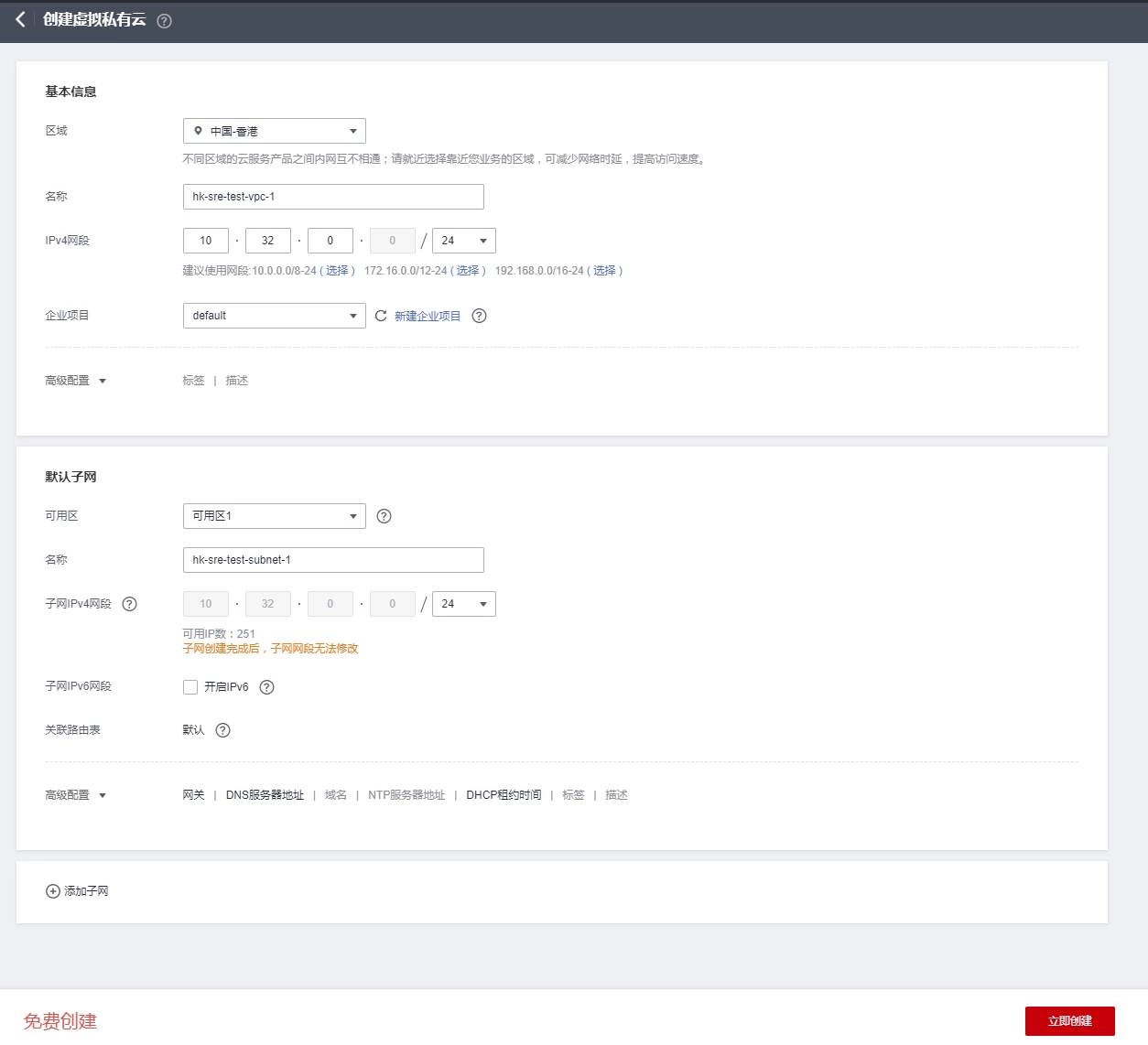Click the subnet name field hk-sre-test-subnet-1
Viewport: 1148px width, 1045px height.
(x=333, y=560)
